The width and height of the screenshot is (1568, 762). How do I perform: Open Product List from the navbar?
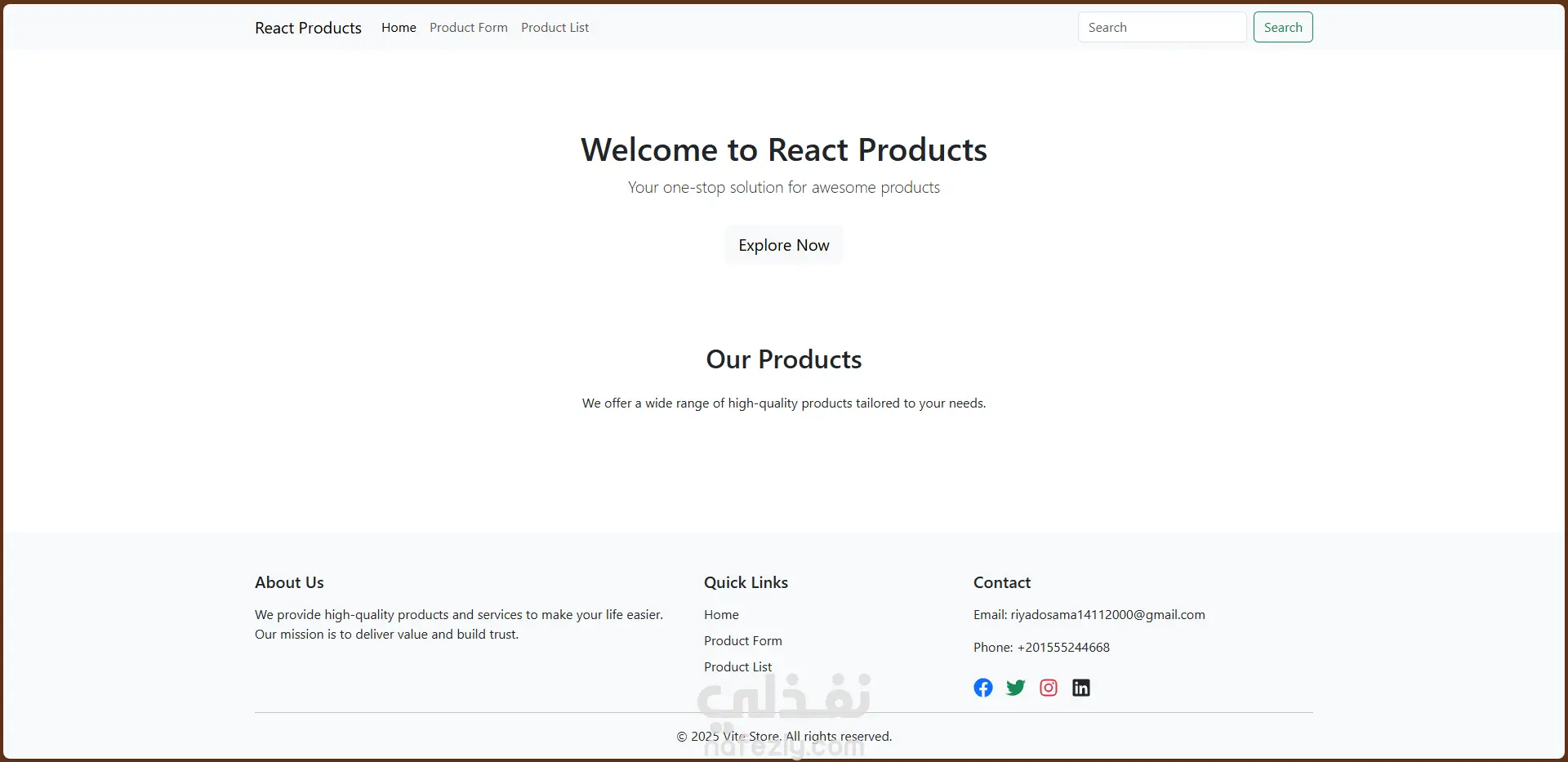(555, 28)
